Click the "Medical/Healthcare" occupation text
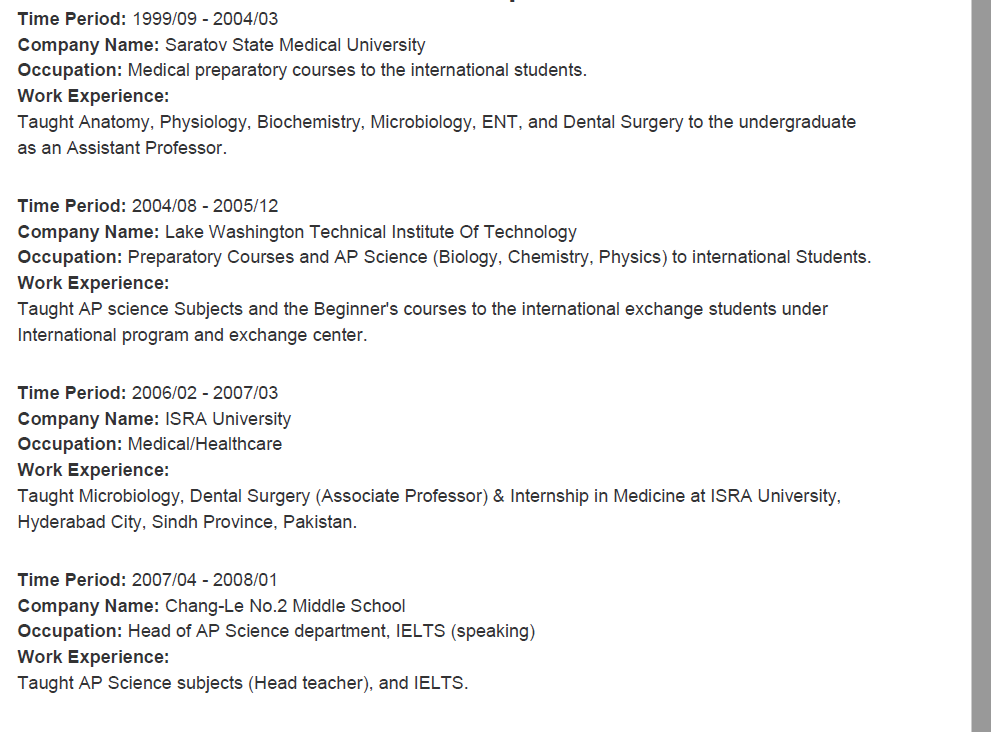 [205, 444]
